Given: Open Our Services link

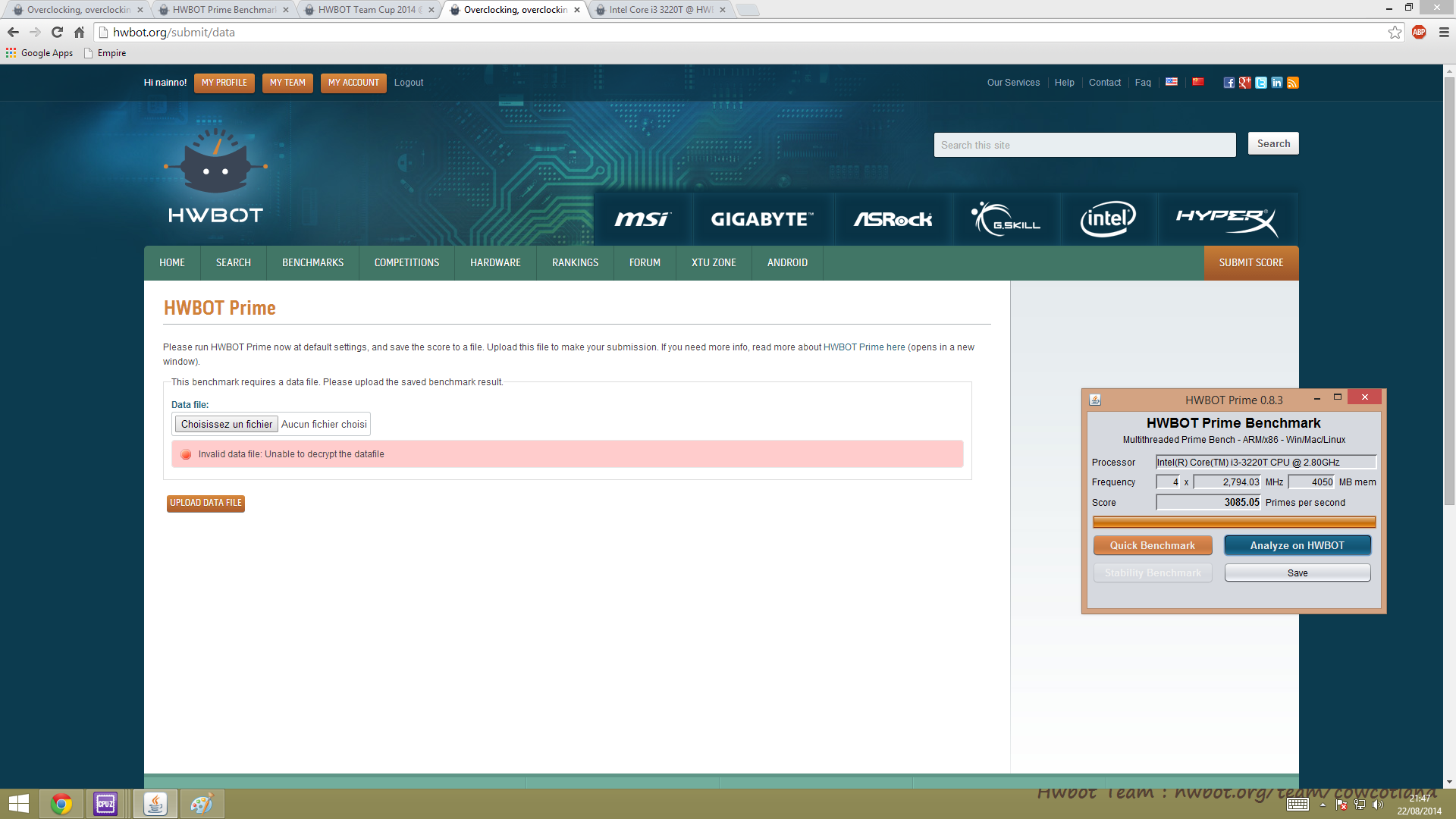Looking at the screenshot, I should coord(1013,83).
